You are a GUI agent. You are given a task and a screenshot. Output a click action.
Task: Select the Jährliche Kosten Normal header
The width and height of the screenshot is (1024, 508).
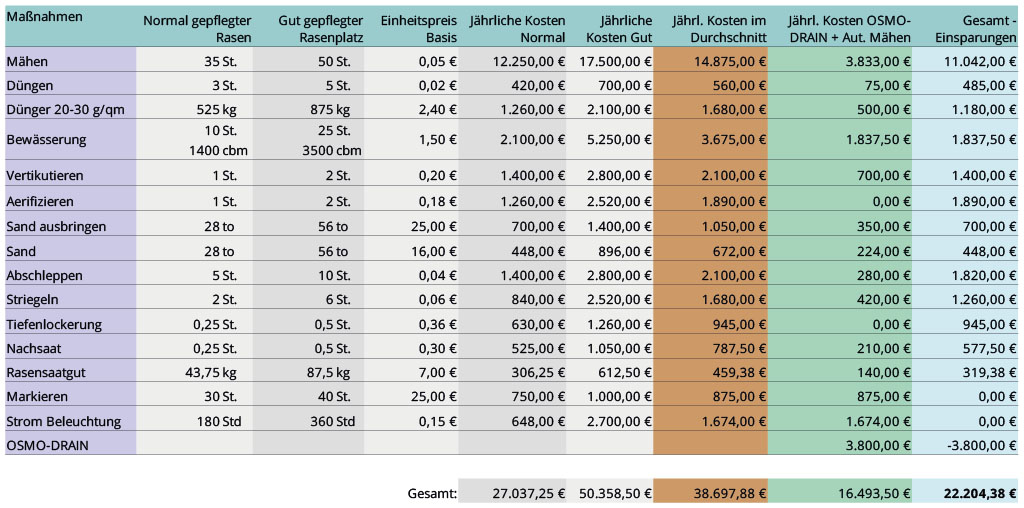(517, 29)
